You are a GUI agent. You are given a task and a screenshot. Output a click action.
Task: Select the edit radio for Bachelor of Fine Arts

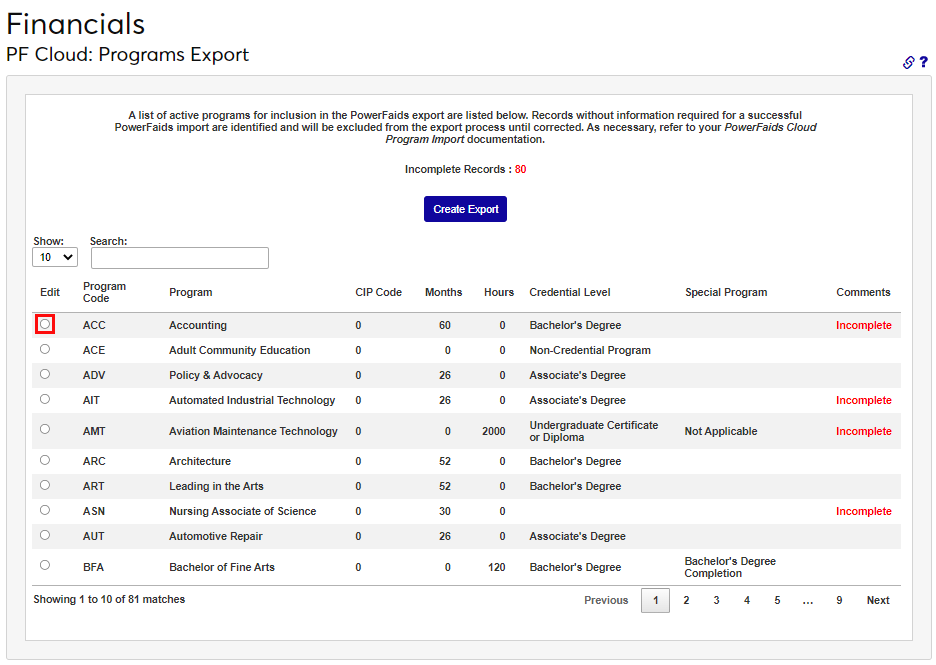click(x=45, y=565)
